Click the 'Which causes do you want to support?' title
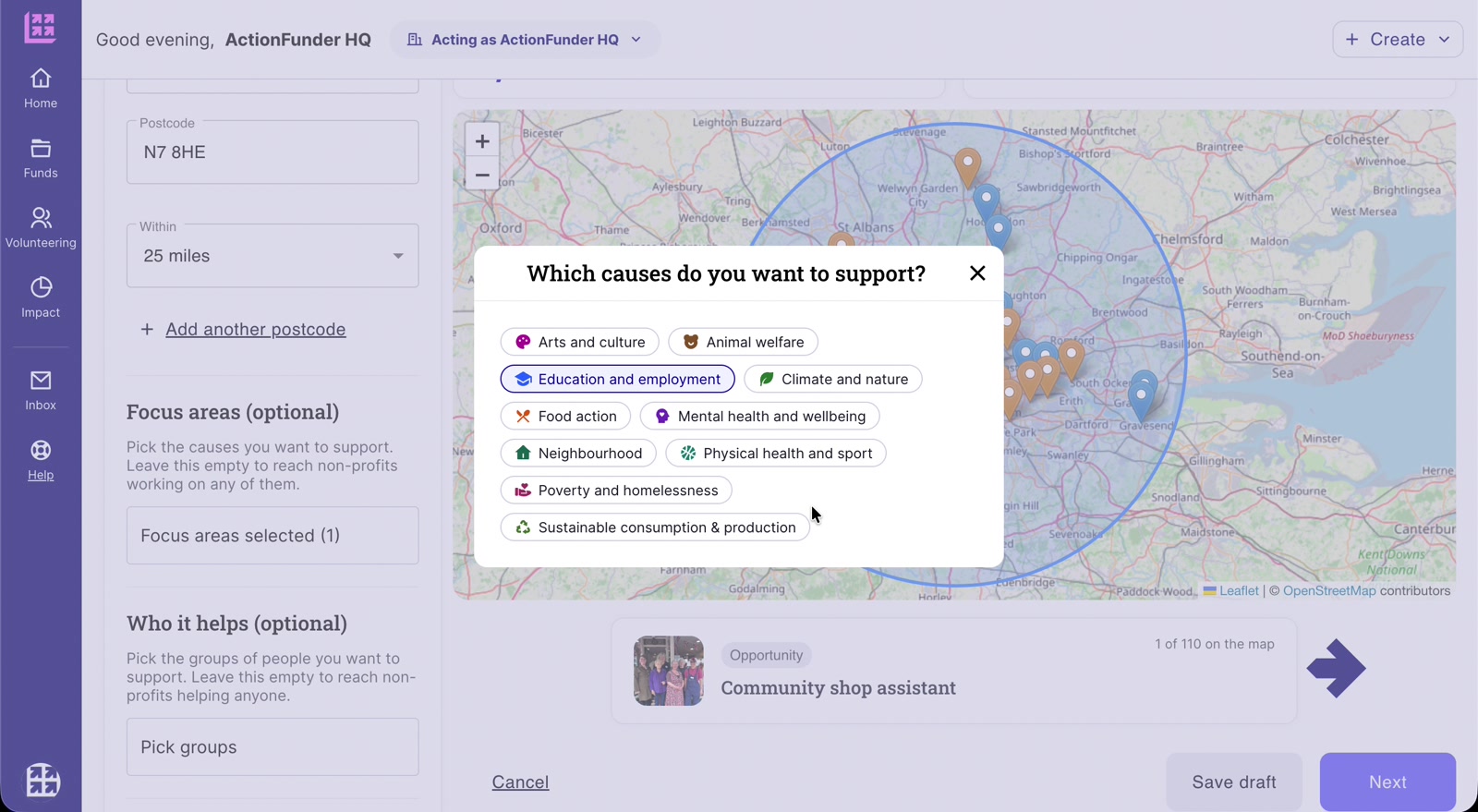The image size is (1478, 812). (x=726, y=273)
